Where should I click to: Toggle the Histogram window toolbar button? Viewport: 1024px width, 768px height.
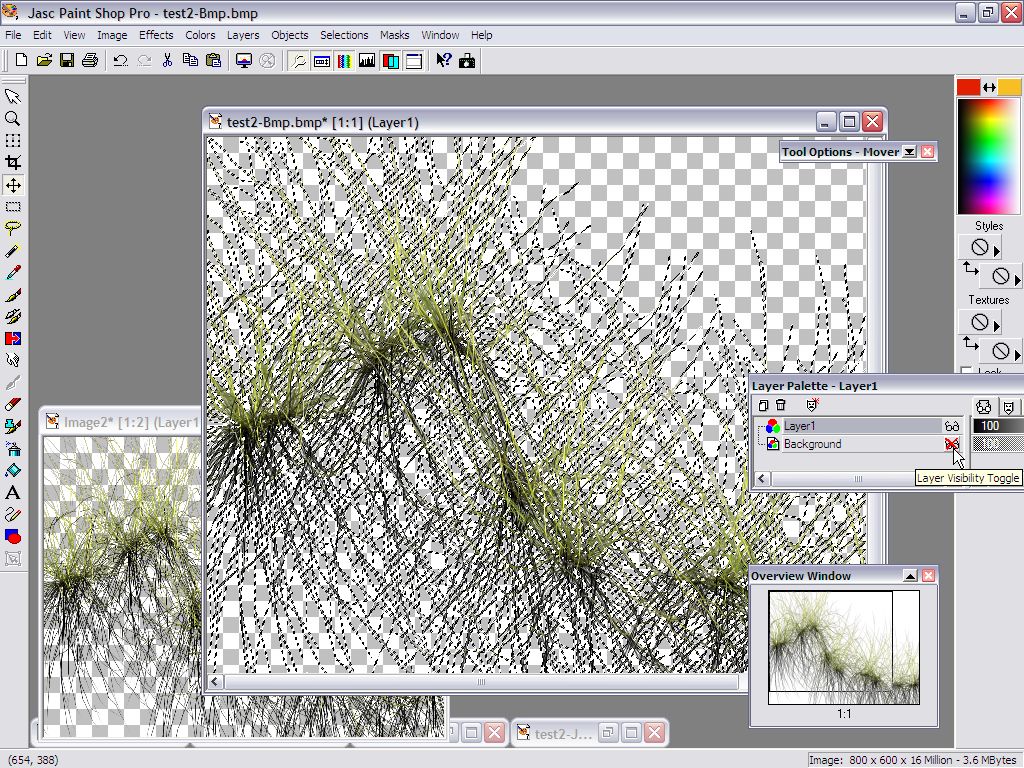[x=367, y=61]
